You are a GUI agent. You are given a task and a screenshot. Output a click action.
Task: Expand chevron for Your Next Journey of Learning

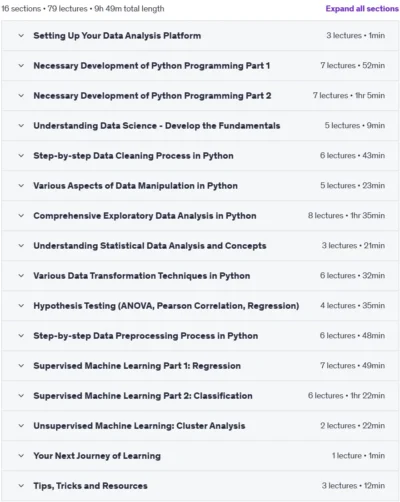click(x=21, y=455)
